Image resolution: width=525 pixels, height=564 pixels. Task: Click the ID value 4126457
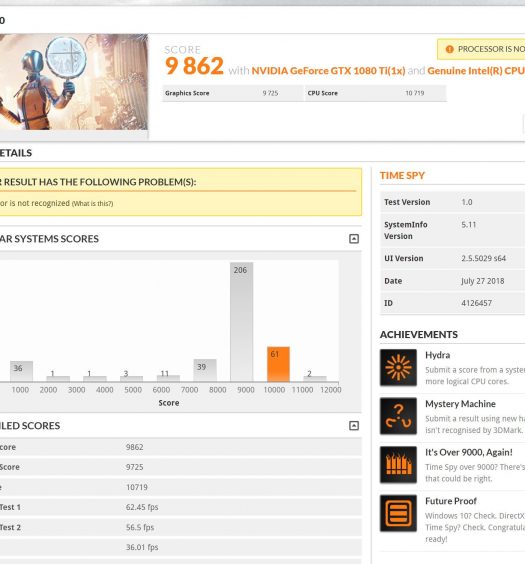click(x=476, y=303)
